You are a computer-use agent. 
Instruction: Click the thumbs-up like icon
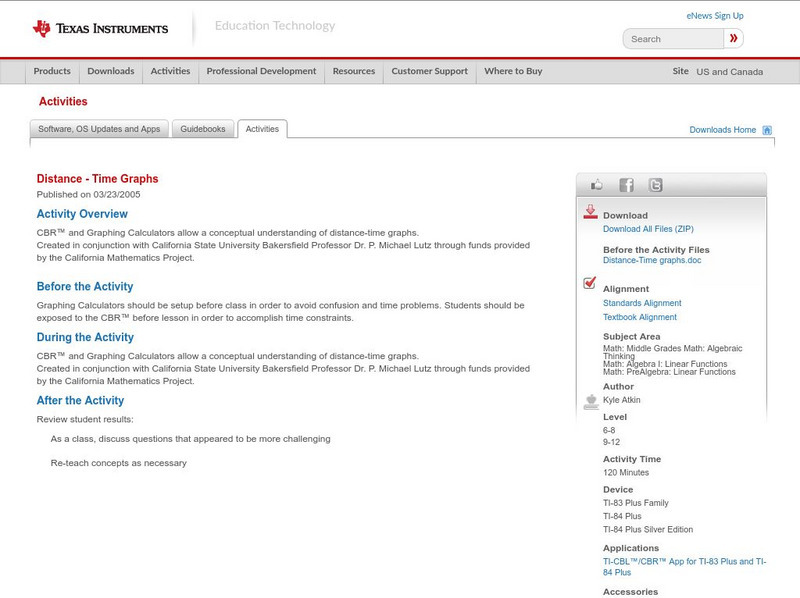pyautogui.click(x=596, y=185)
